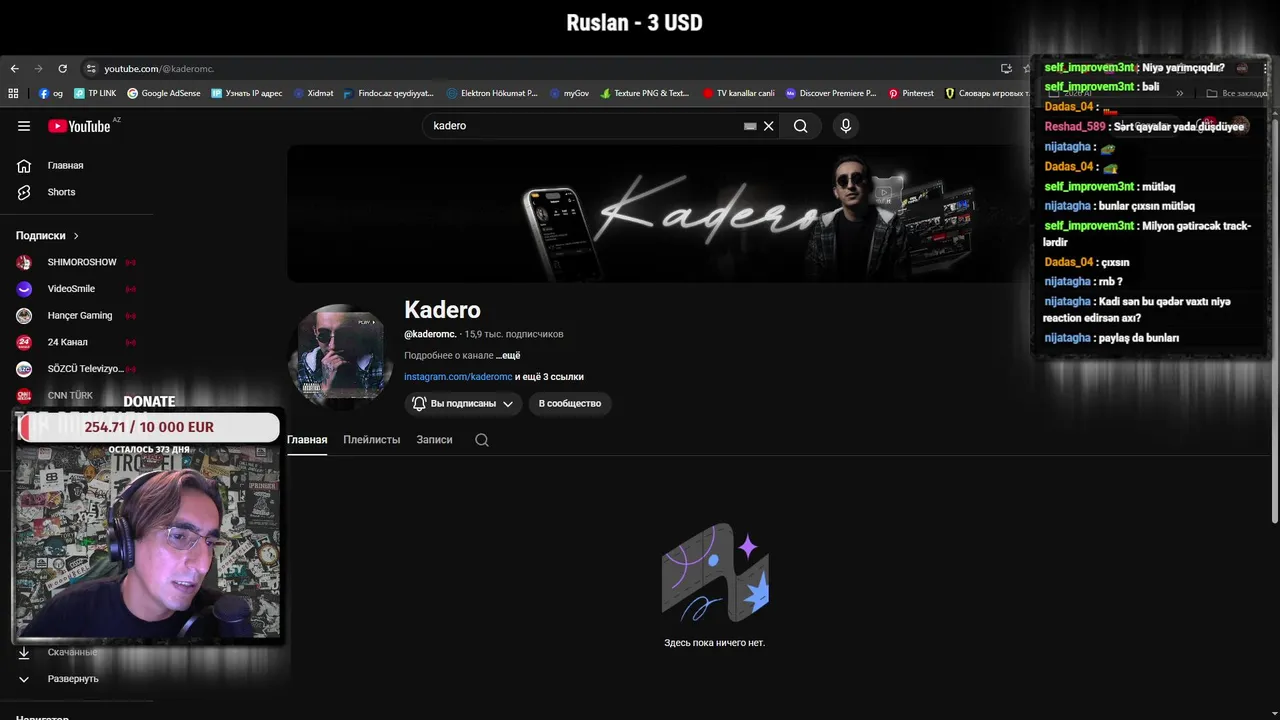Go back with the browser back arrow

point(14,69)
